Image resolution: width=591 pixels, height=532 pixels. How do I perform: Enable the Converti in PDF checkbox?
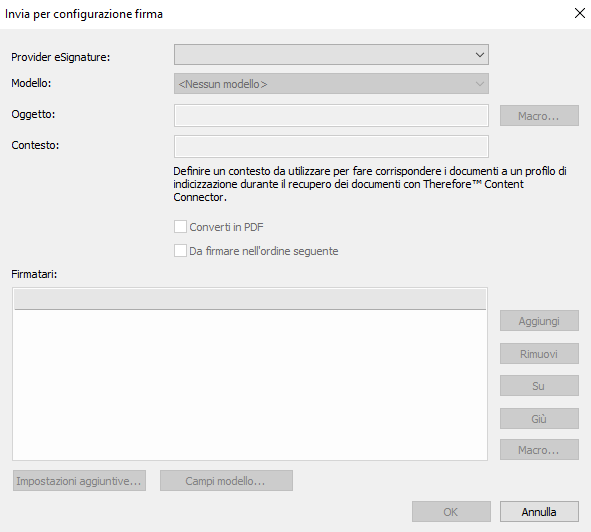point(180,227)
